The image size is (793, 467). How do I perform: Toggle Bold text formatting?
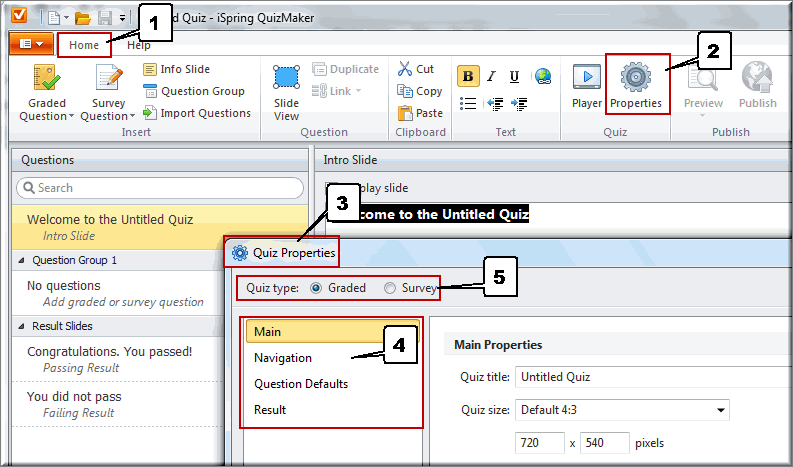click(468, 76)
